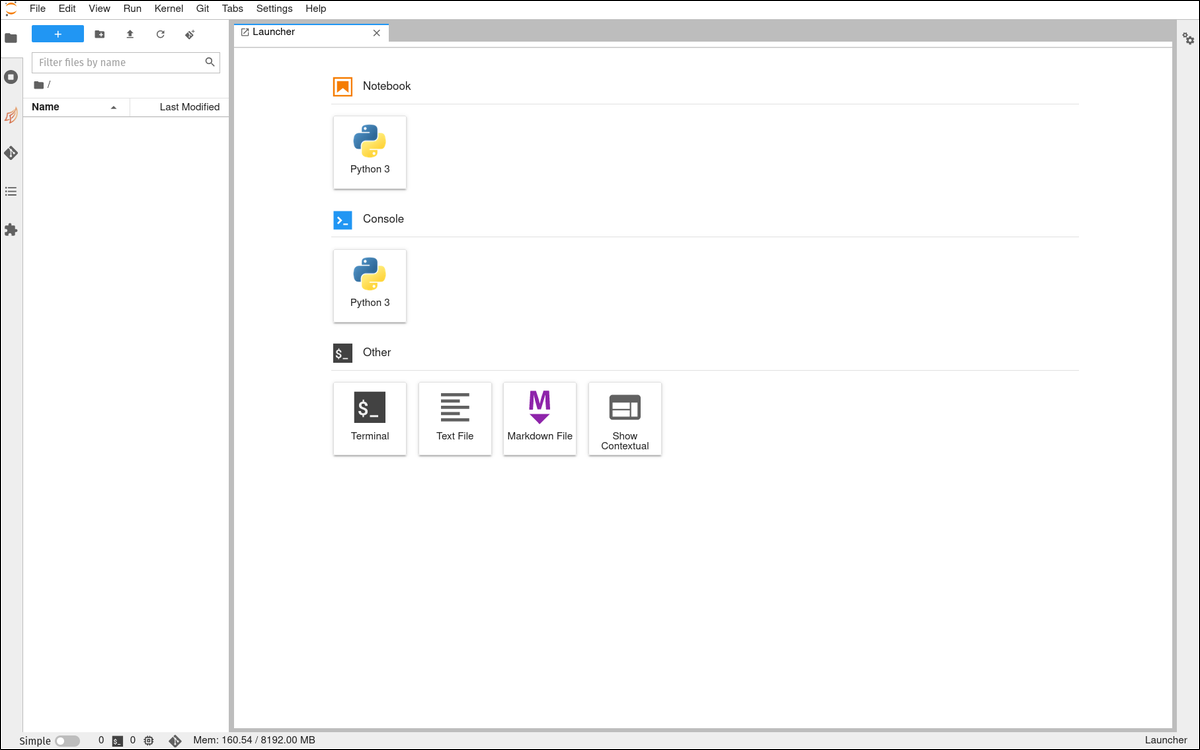Open the Settings menu
This screenshot has height=750, width=1200.
pyautogui.click(x=274, y=8)
